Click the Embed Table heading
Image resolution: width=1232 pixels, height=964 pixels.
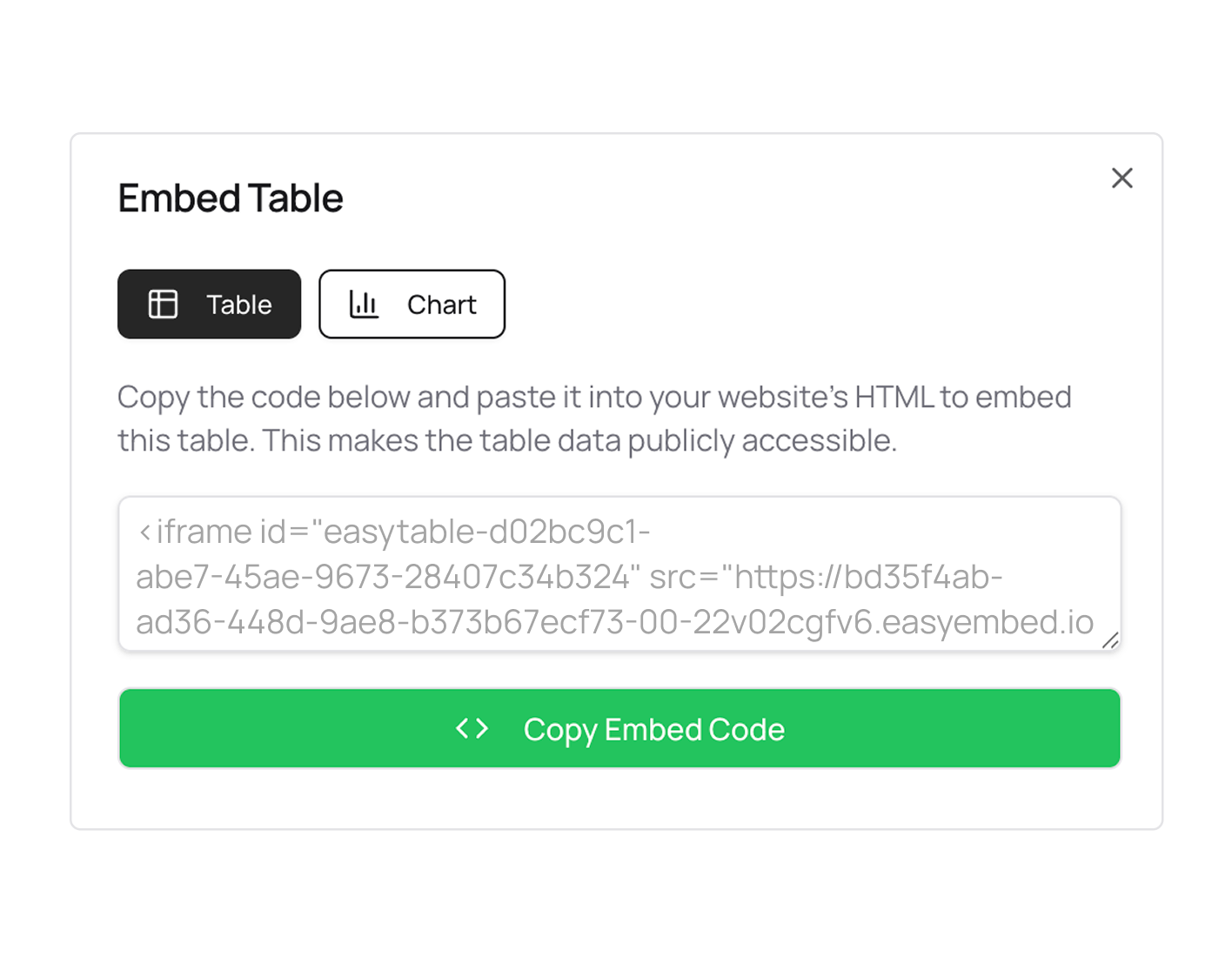(x=231, y=198)
